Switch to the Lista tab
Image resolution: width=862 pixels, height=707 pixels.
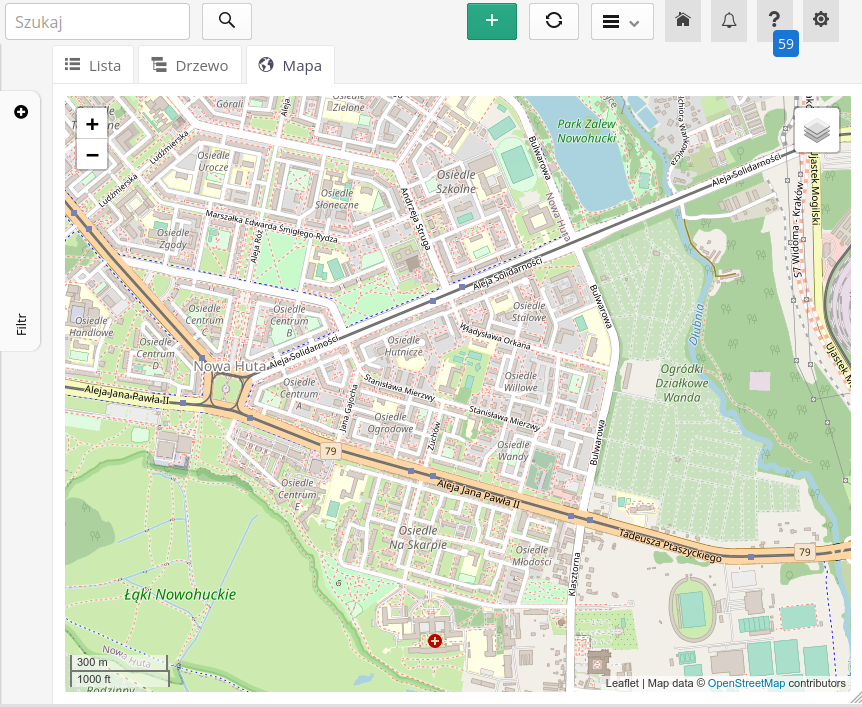pyautogui.click(x=93, y=66)
